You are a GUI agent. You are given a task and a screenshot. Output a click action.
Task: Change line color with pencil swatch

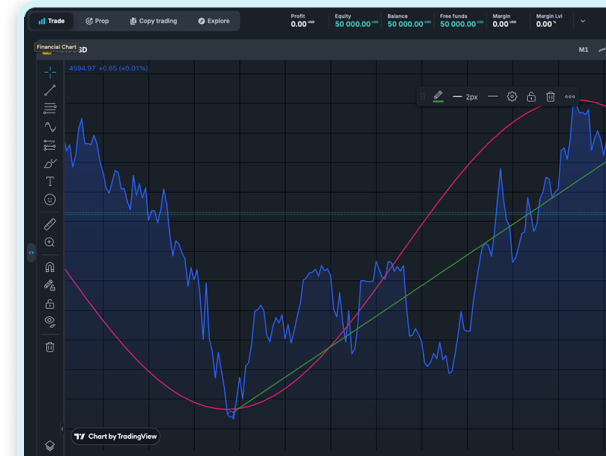coord(438,97)
